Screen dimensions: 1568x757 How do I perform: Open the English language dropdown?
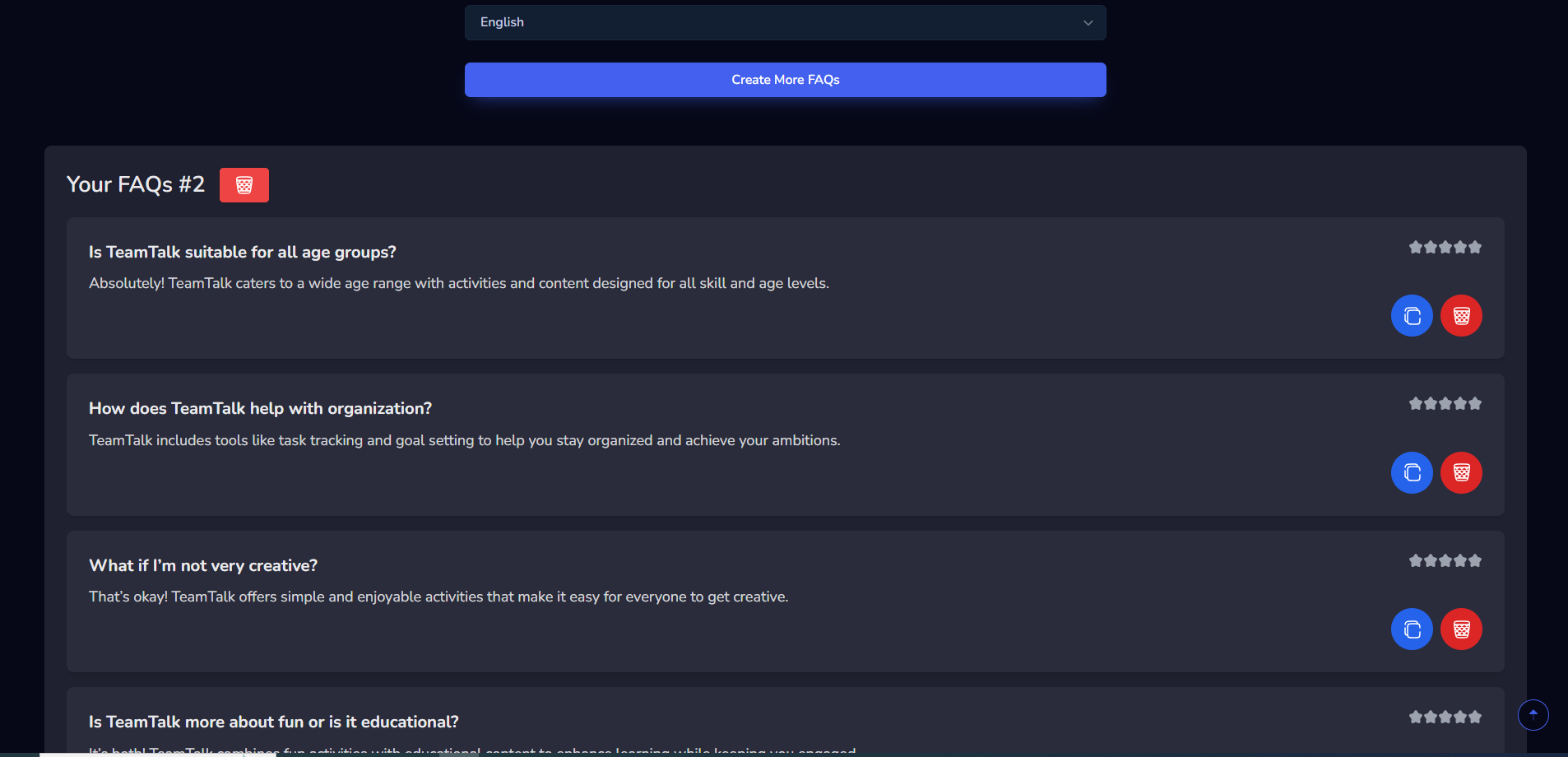(785, 22)
